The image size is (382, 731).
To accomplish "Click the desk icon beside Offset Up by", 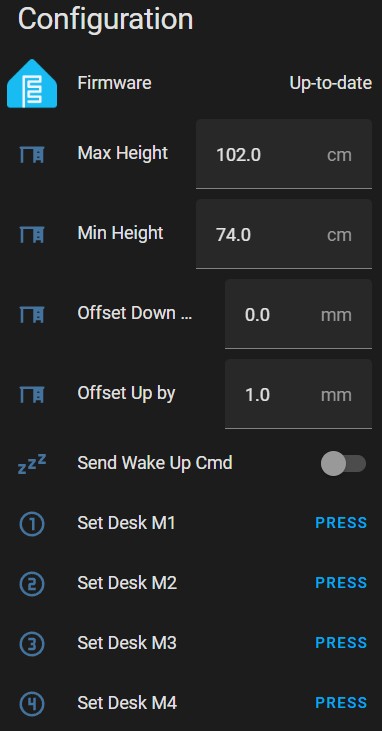I will pyautogui.click(x=32, y=394).
